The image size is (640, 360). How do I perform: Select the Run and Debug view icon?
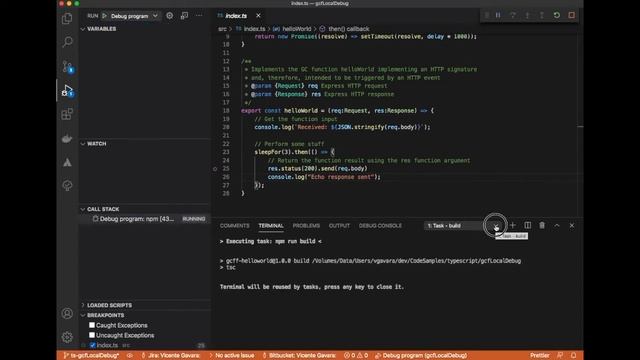pyautogui.click(x=67, y=90)
